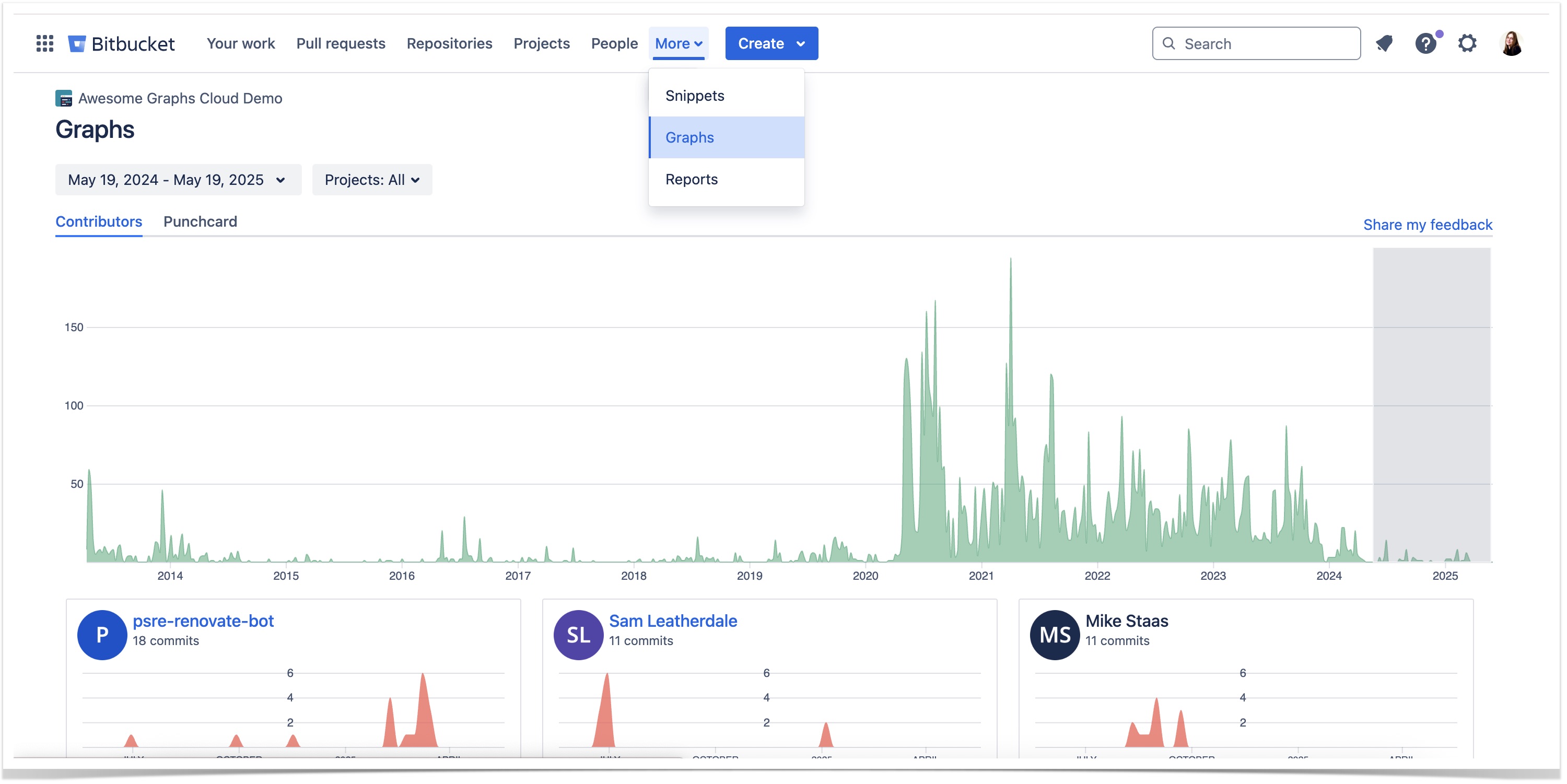This screenshot has width=1567, height=784.
Task: Click the Share my feedback link
Action: coord(1427,225)
